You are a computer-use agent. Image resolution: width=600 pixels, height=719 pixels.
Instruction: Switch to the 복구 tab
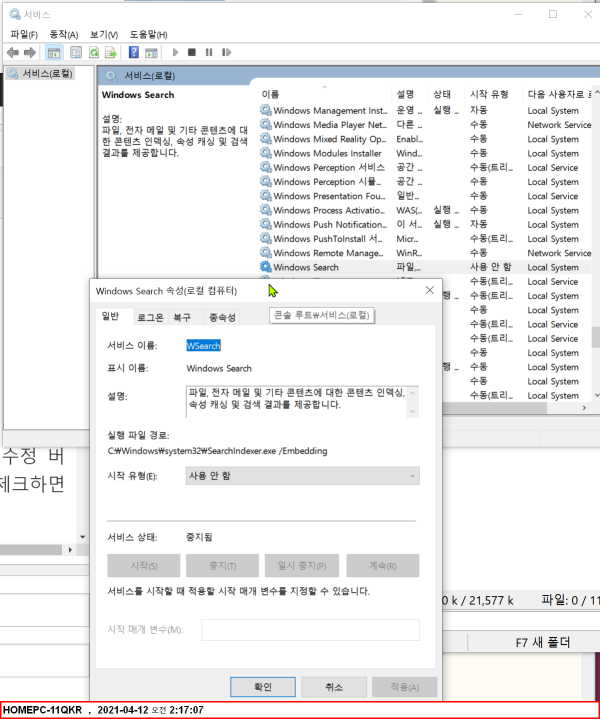point(182,317)
